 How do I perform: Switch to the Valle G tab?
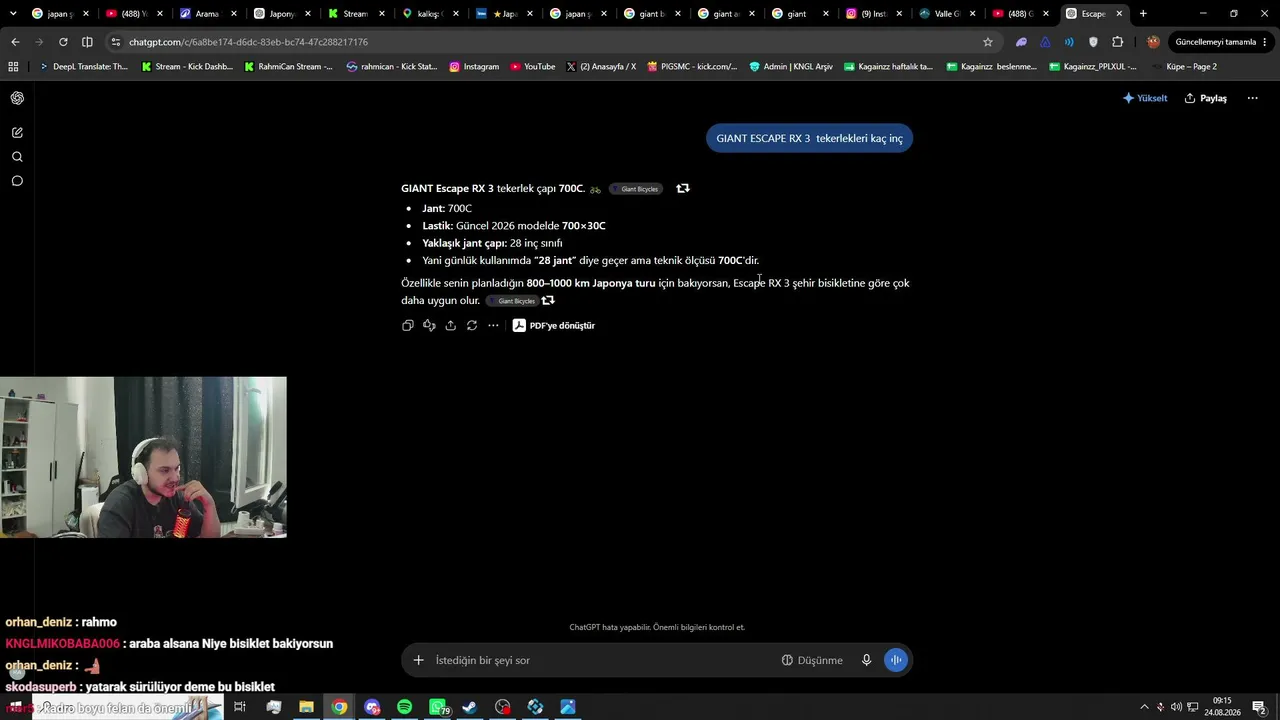click(x=947, y=14)
